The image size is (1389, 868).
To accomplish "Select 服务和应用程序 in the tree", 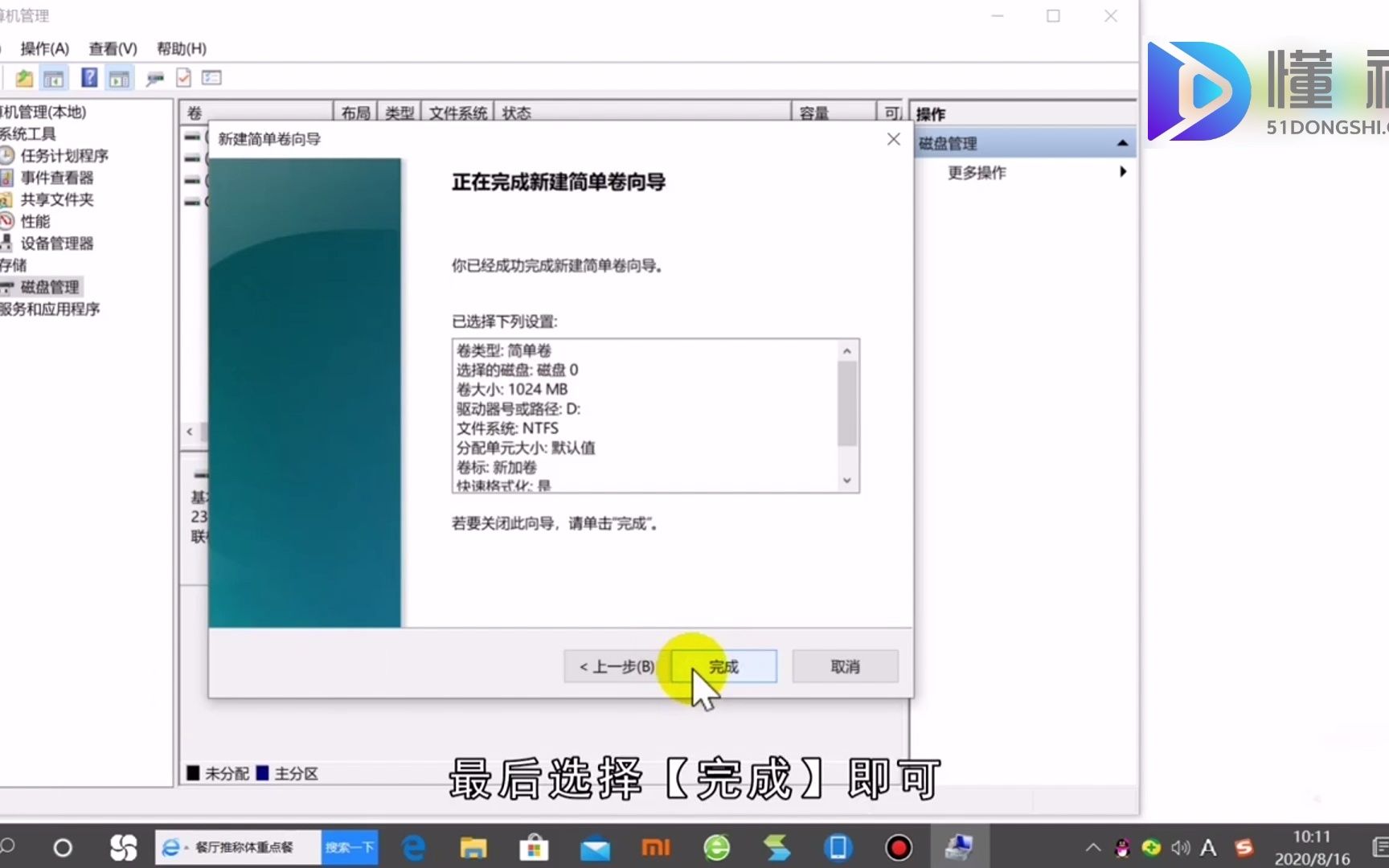I will 50,309.
